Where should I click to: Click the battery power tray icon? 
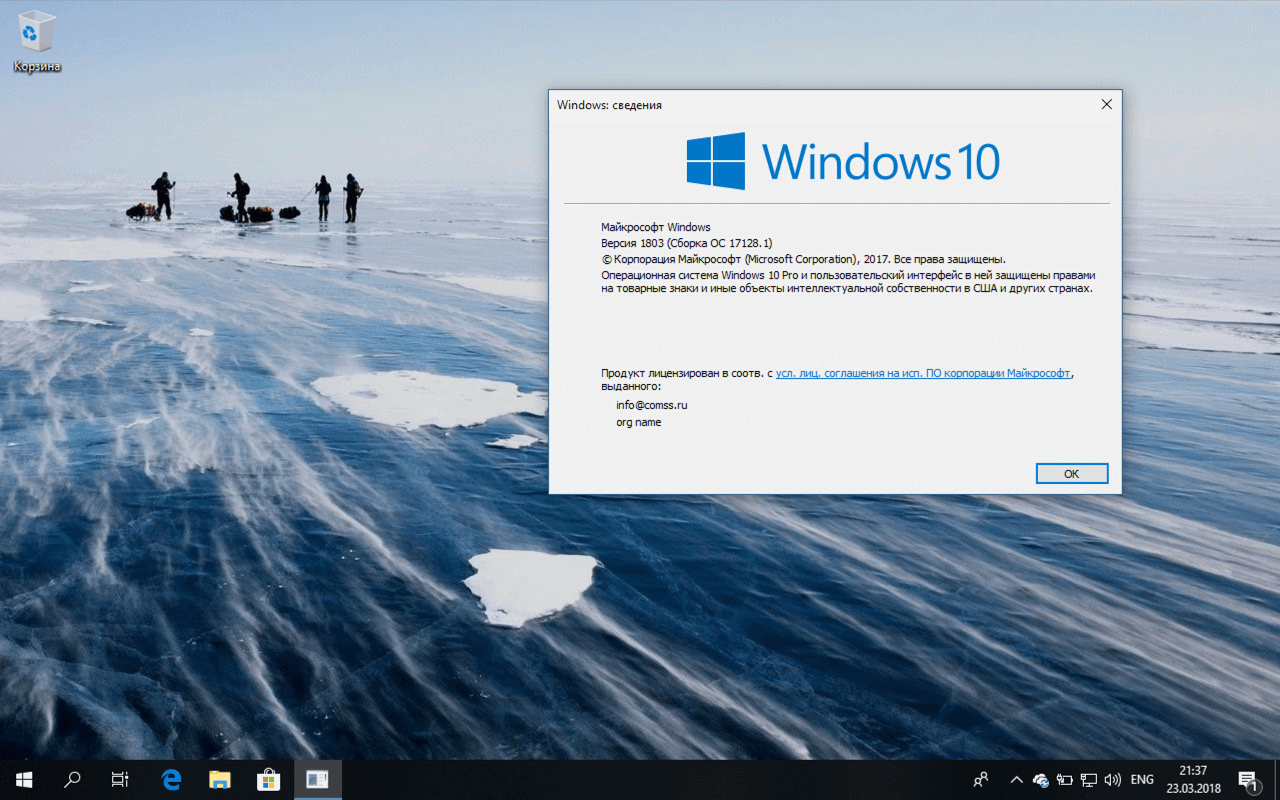(1065, 780)
